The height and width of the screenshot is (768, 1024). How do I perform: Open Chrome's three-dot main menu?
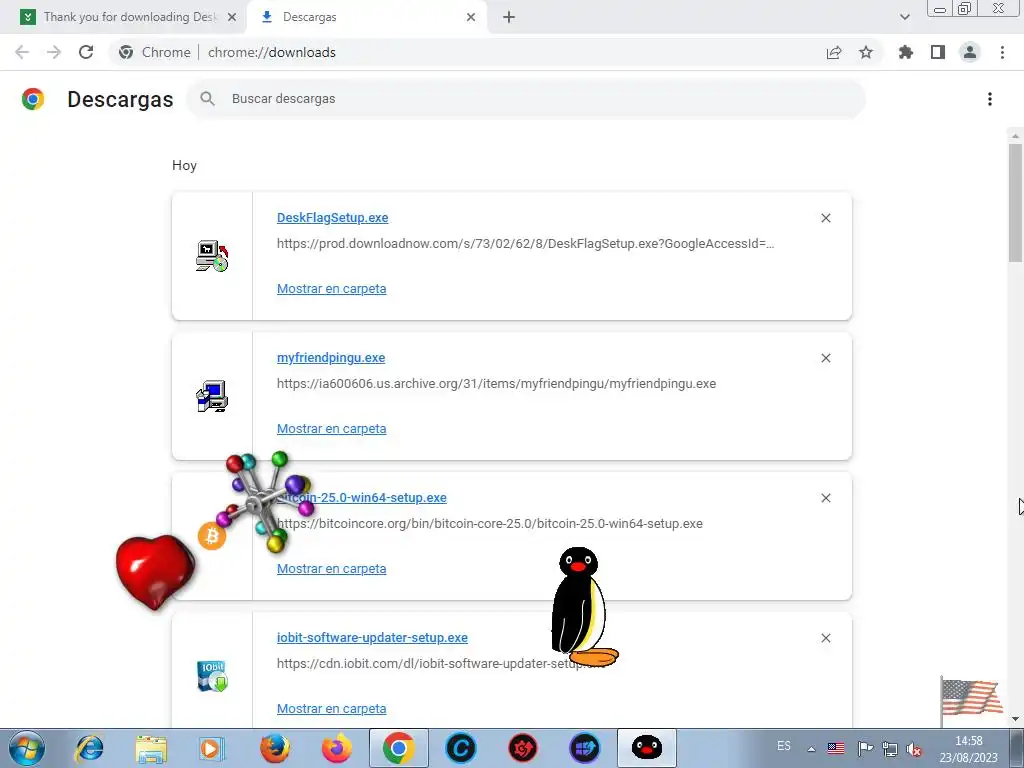(x=1002, y=52)
